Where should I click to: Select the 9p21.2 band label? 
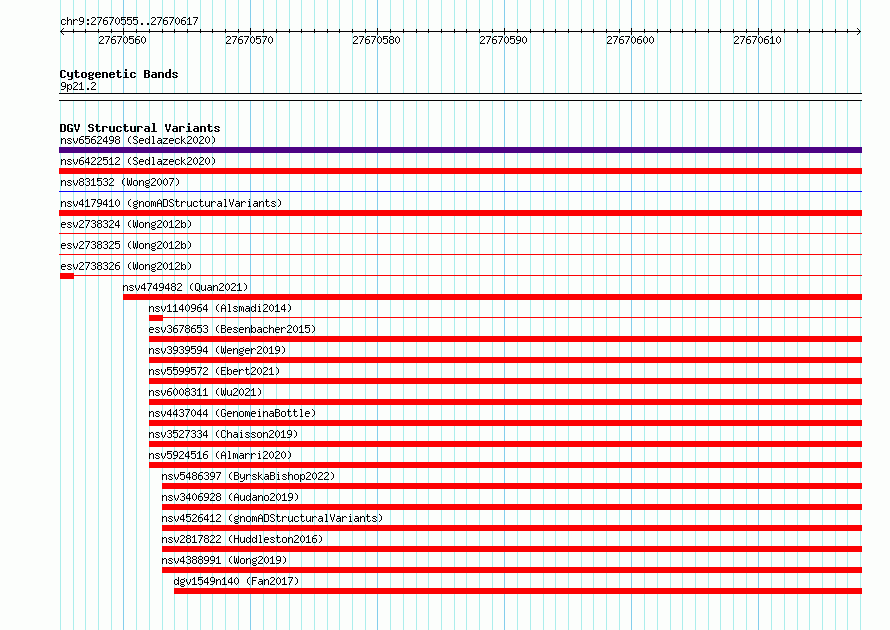click(x=78, y=86)
